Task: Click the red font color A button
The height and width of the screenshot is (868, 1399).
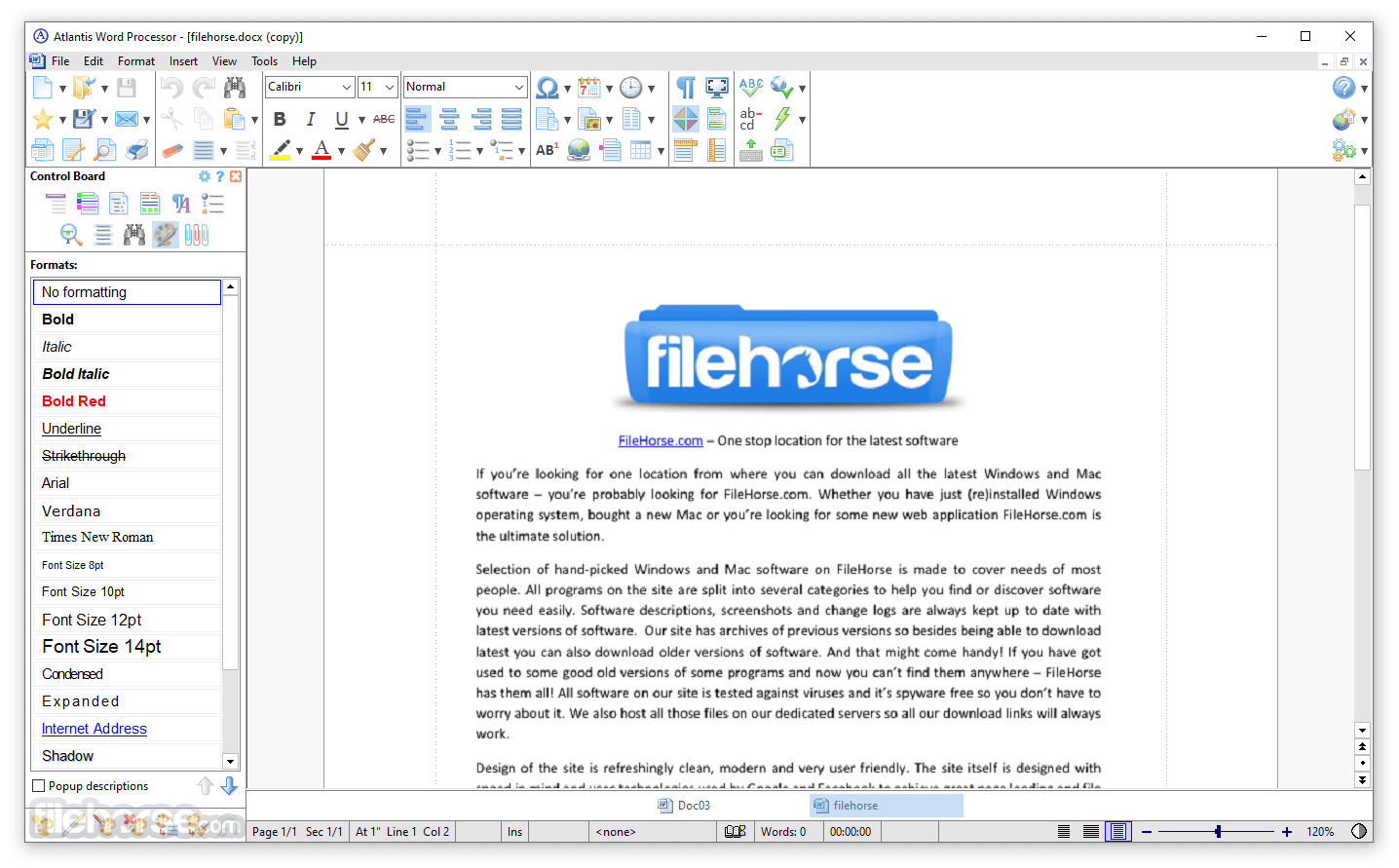Action: (x=322, y=150)
